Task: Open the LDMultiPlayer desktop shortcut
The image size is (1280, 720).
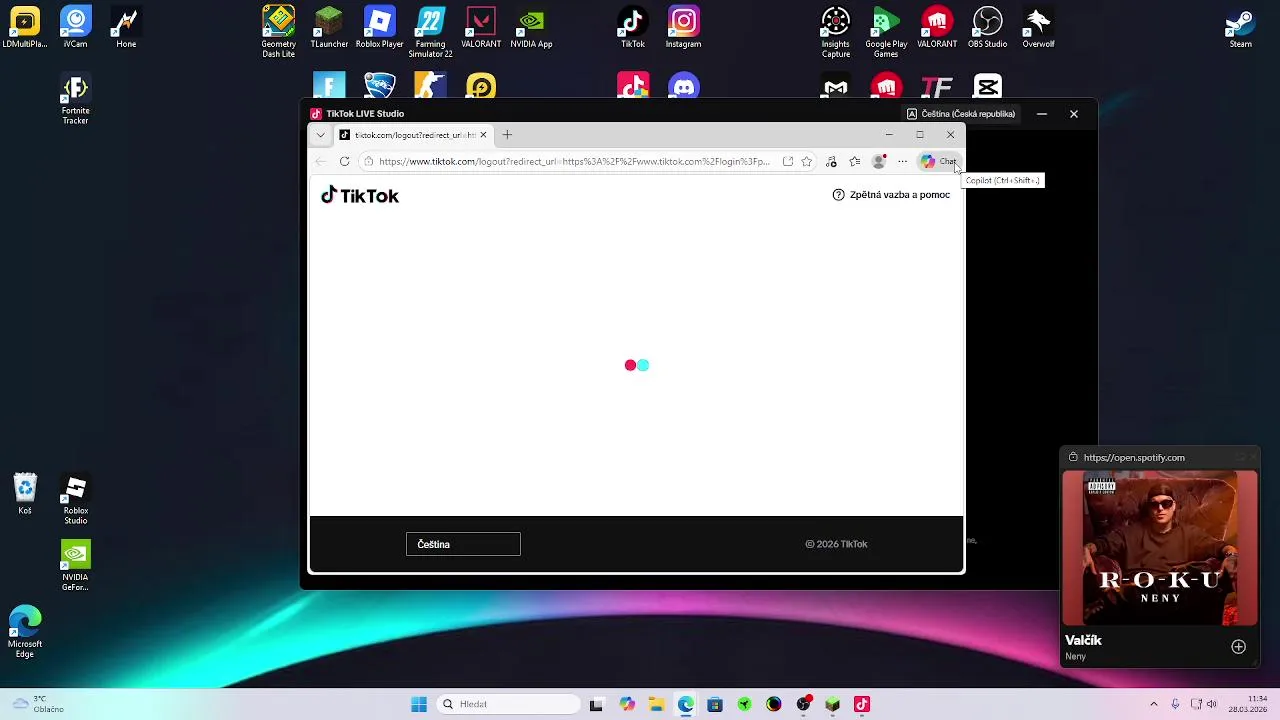Action: pos(25,27)
